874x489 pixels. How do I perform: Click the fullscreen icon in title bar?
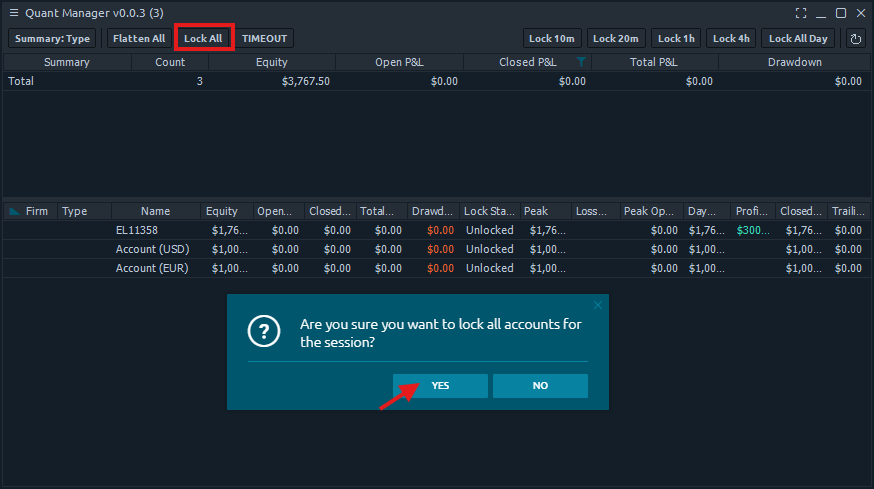[800, 13]
